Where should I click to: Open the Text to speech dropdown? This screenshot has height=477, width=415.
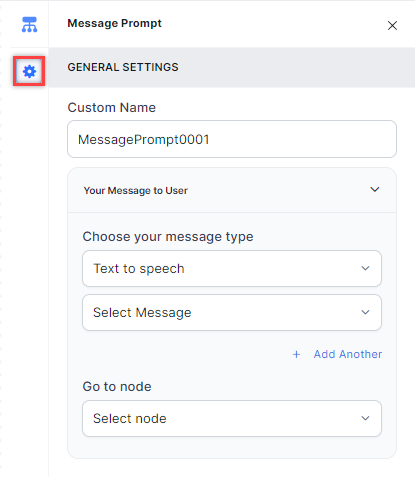pyautogui.click(x=232, y=269)
